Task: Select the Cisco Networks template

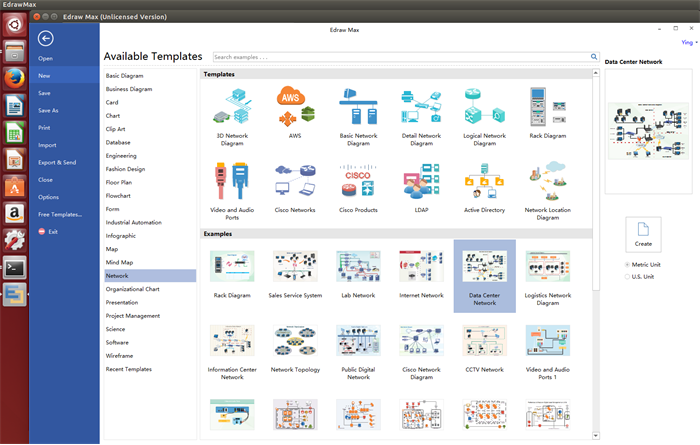Action: click(295, 187)
